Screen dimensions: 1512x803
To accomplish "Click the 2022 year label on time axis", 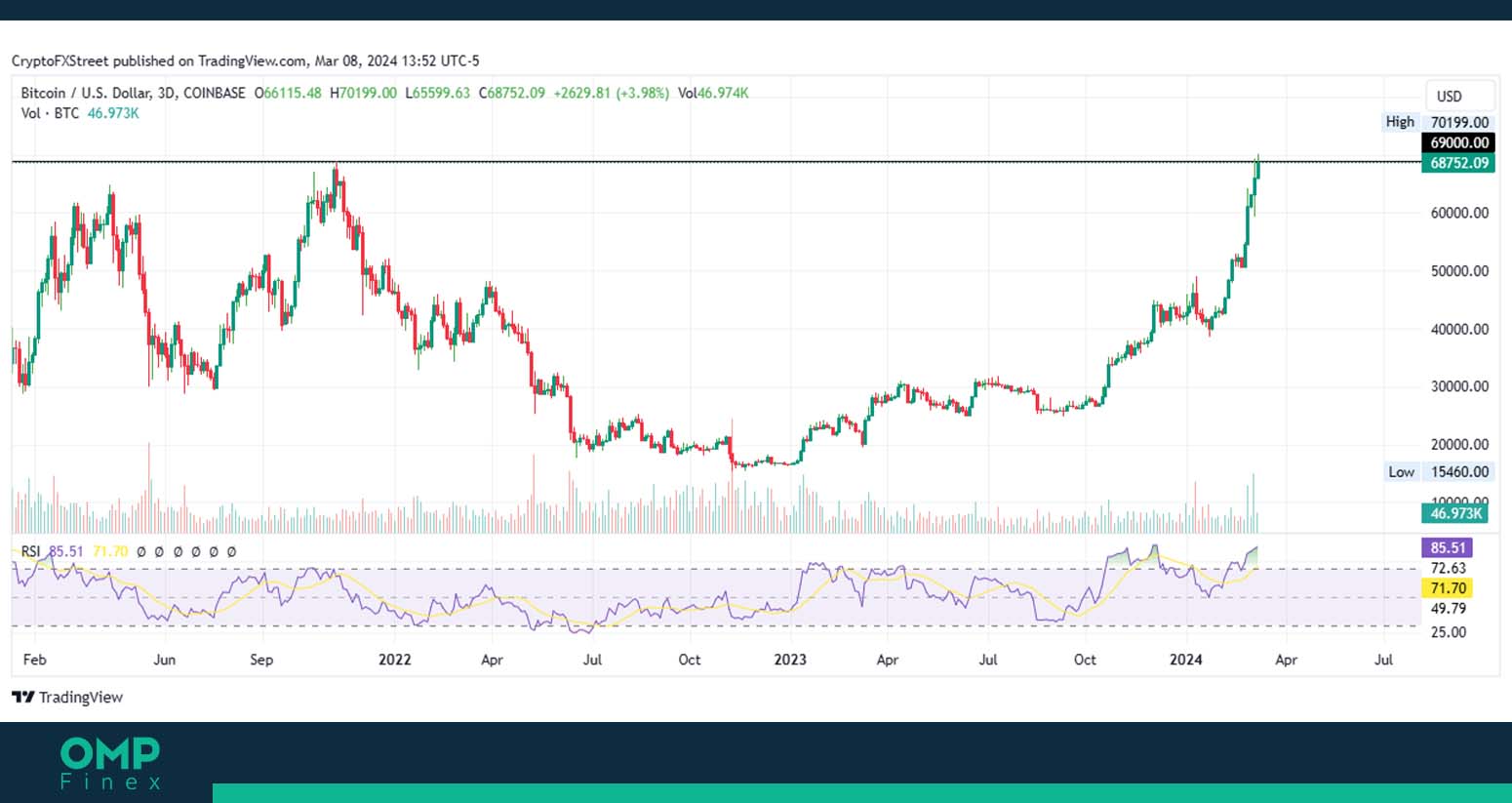I will [x=394, y=660].
